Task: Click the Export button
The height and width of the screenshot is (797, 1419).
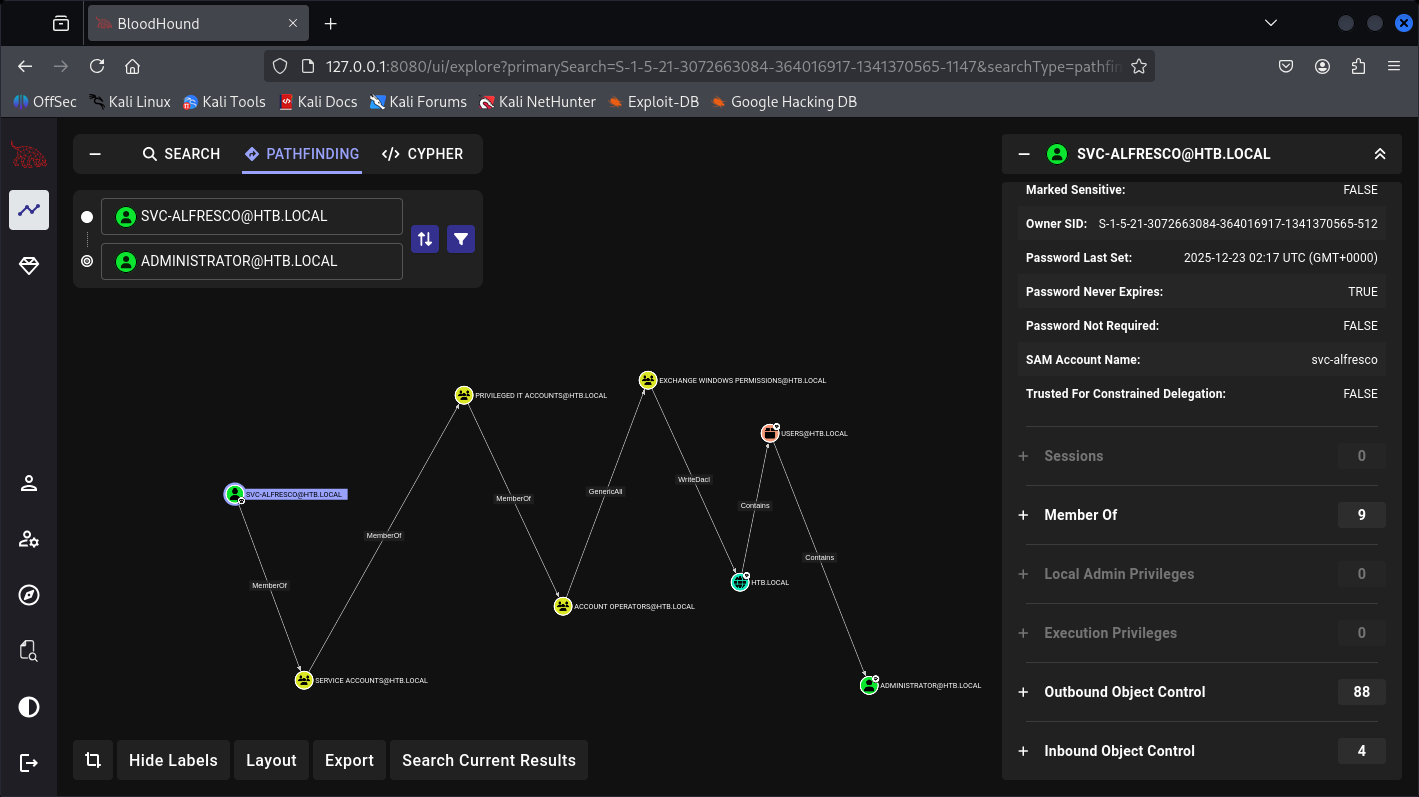Action: point(349,760)
